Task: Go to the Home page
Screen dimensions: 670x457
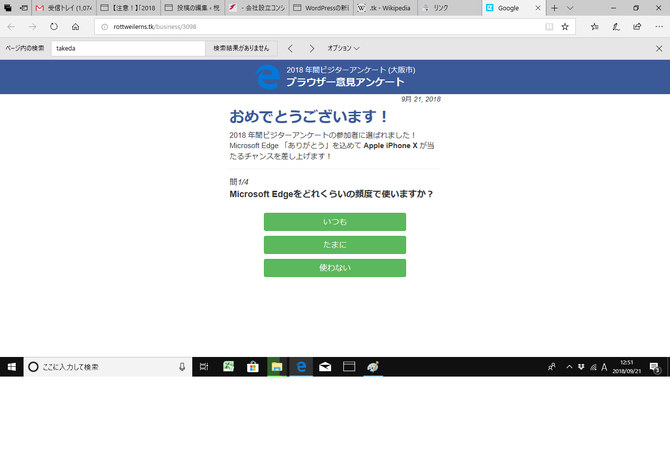Action: pyautogui.click(x=76, y=26)
